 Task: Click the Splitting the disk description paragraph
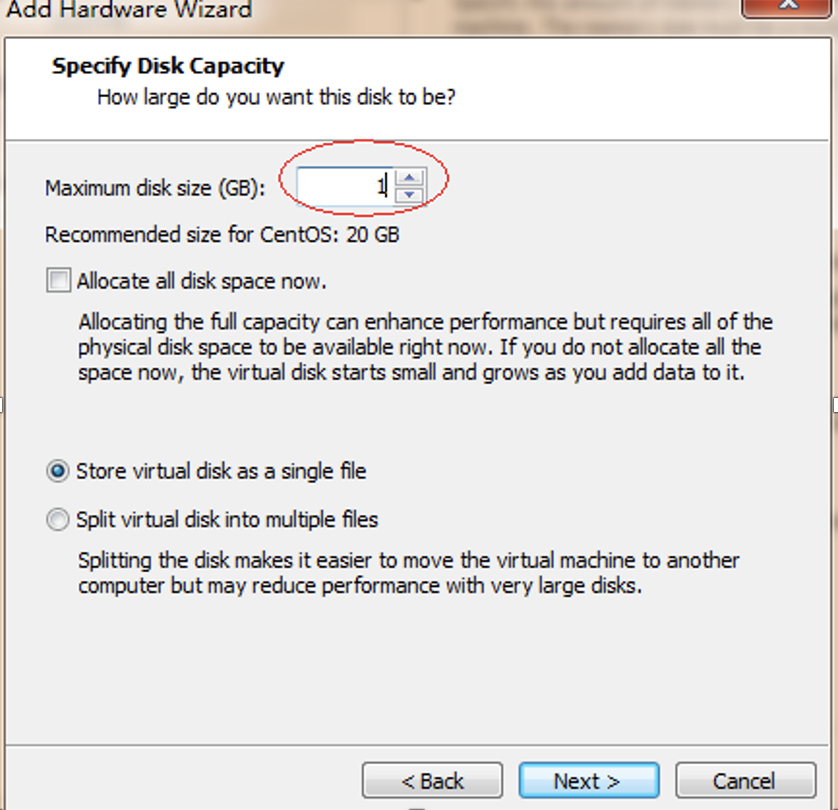(x=409, y=573)
